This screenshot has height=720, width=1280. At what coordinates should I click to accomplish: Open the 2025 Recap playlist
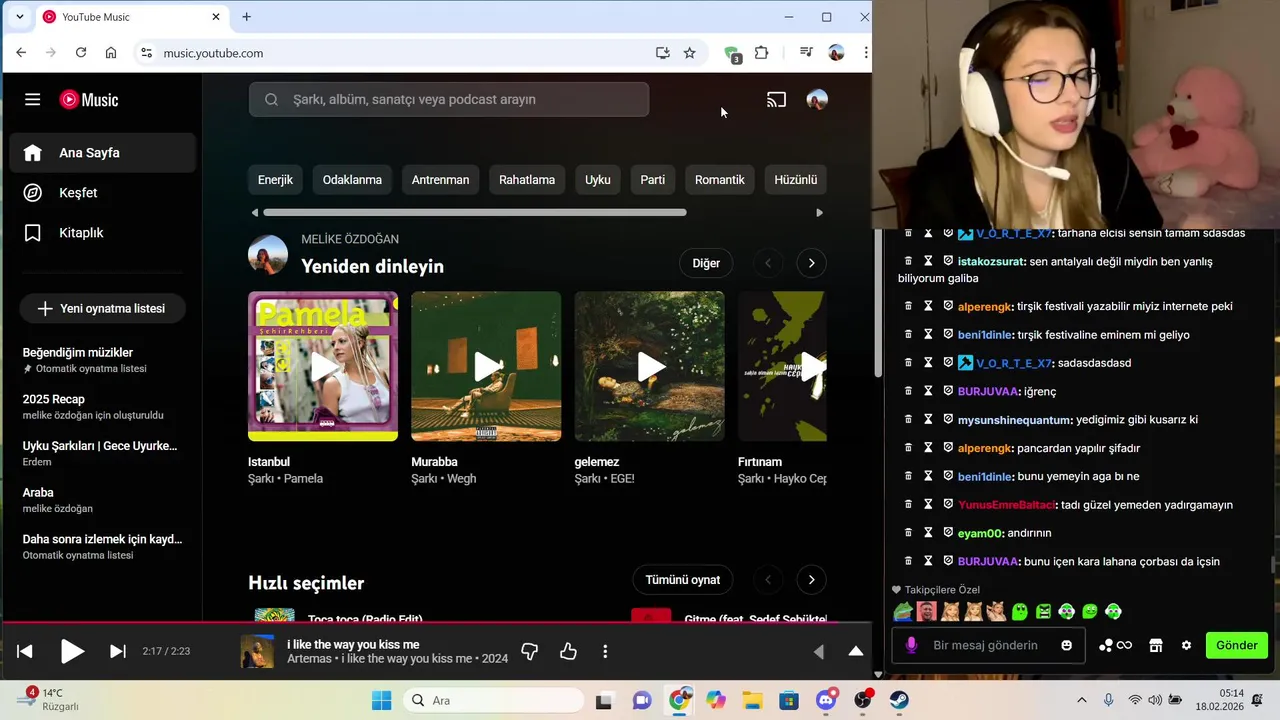click(x=103, y=406)
